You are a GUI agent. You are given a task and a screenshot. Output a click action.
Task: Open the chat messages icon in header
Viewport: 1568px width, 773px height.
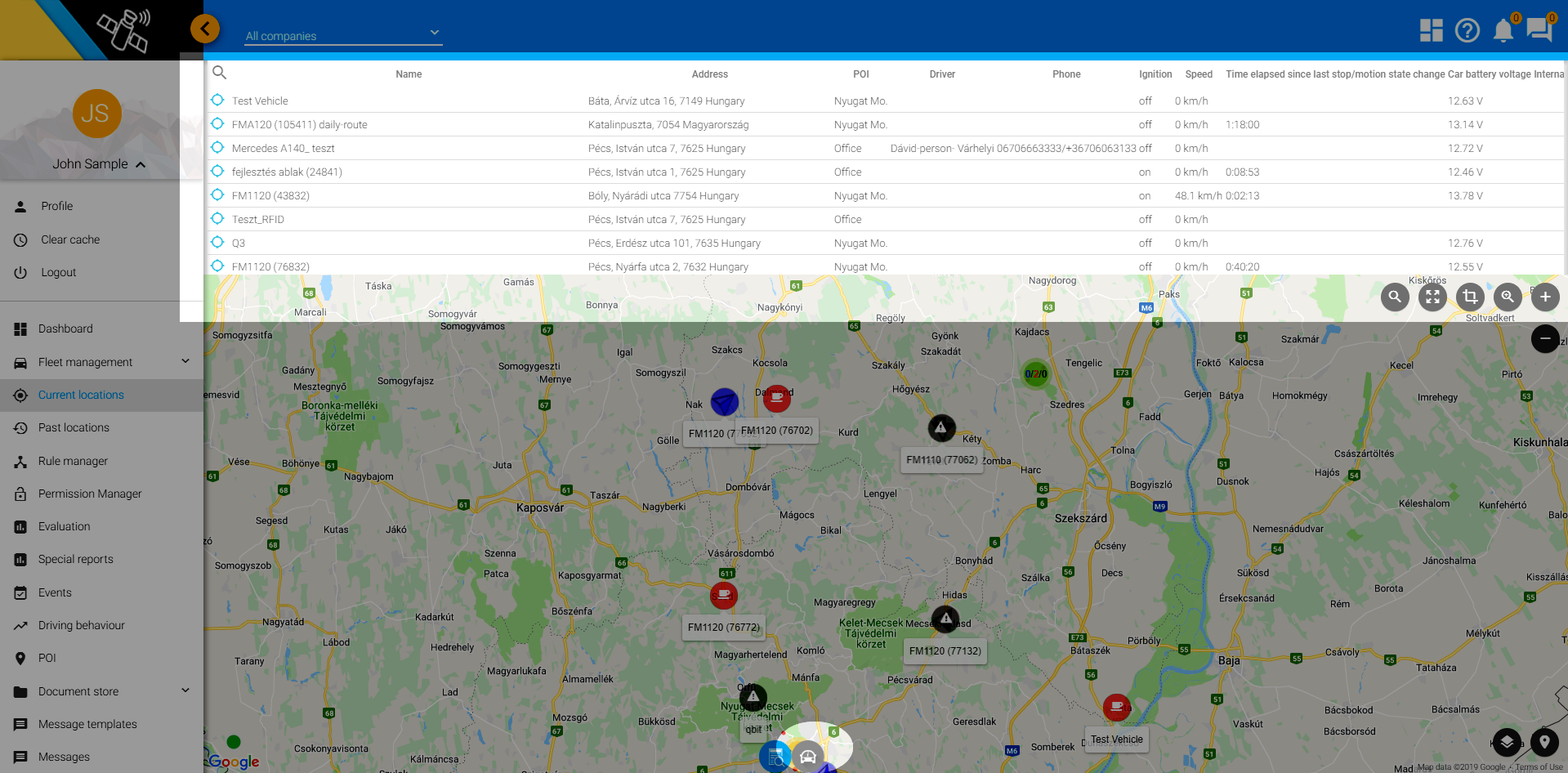1539,30
